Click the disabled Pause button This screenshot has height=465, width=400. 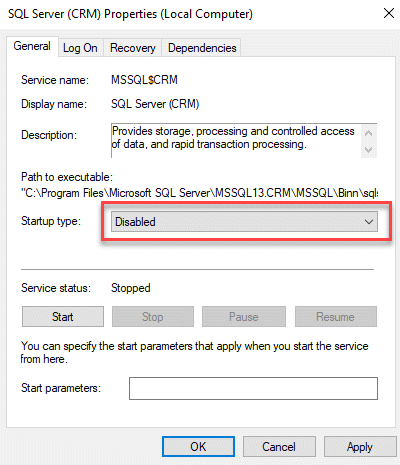pos(244,317)
